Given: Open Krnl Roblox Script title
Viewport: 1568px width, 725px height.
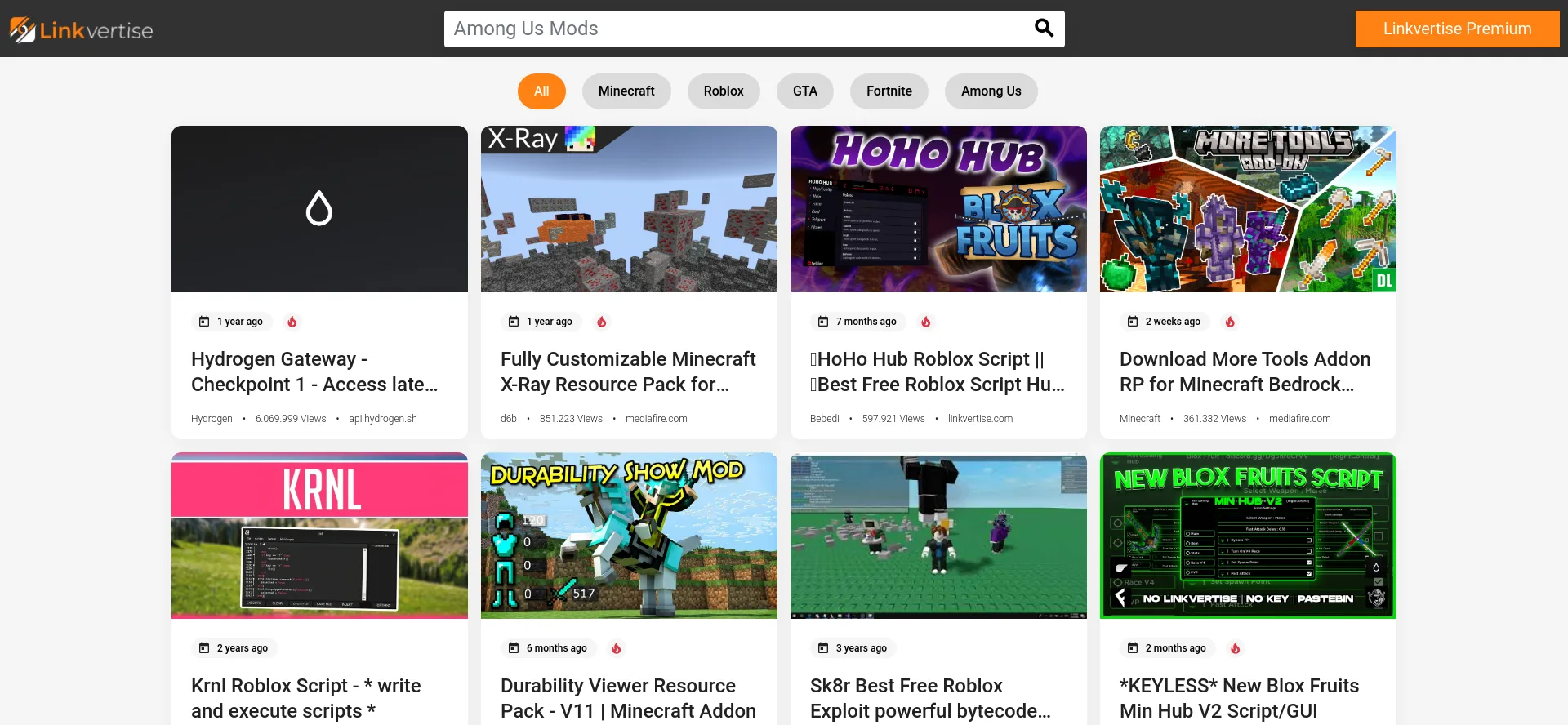Looking at the screenshot, I should tap(306, 698).
